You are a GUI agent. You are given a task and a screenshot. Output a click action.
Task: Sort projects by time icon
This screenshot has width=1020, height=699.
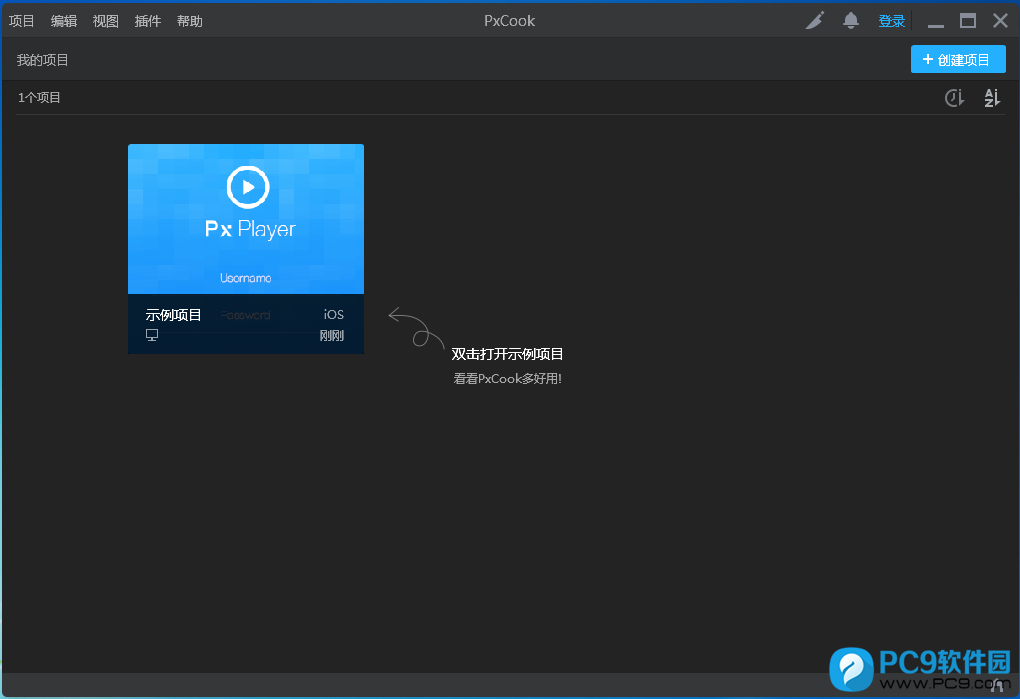click(954, 98)
